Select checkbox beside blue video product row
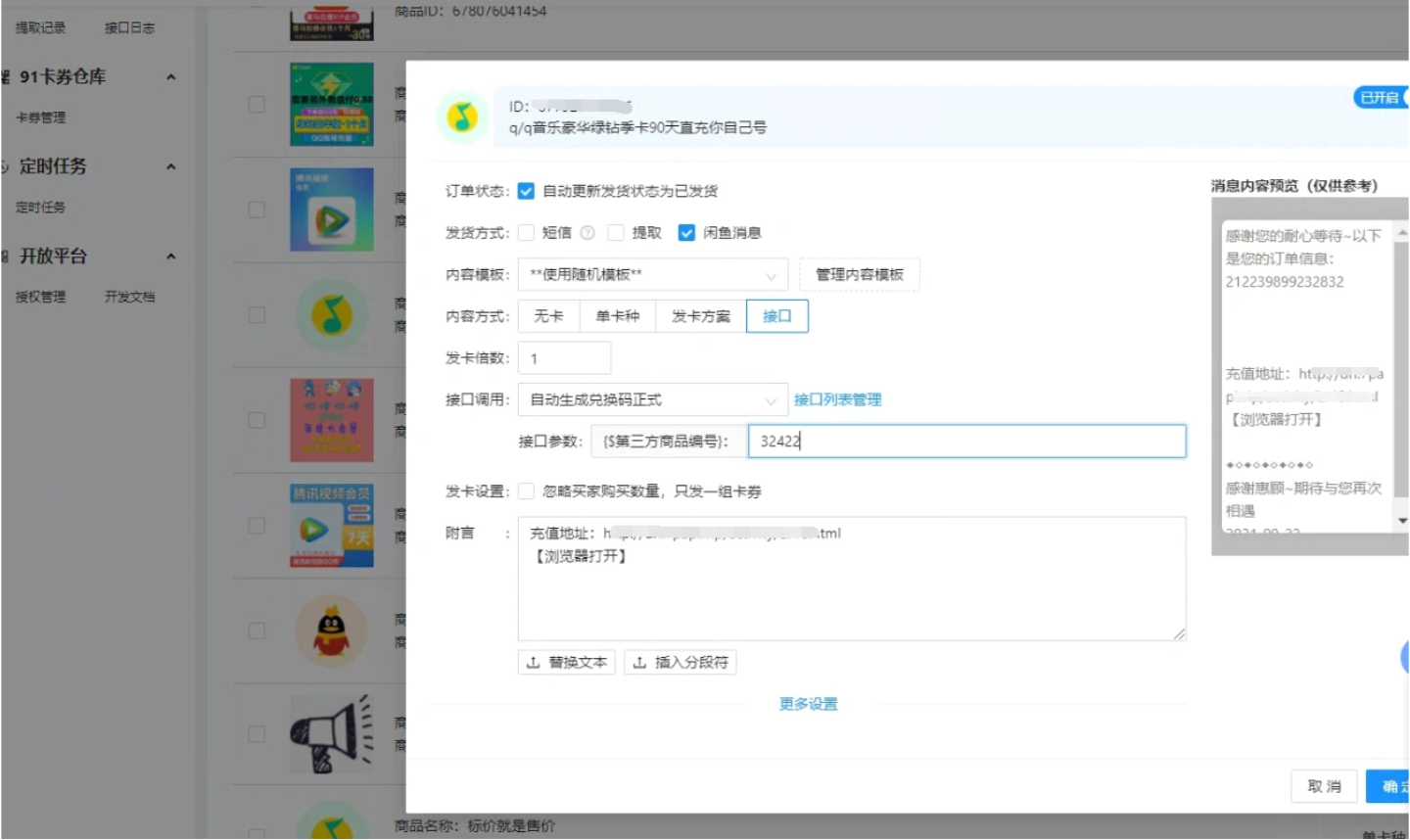1410x840 pixels. pyautogui.click(x=257, y=210)
